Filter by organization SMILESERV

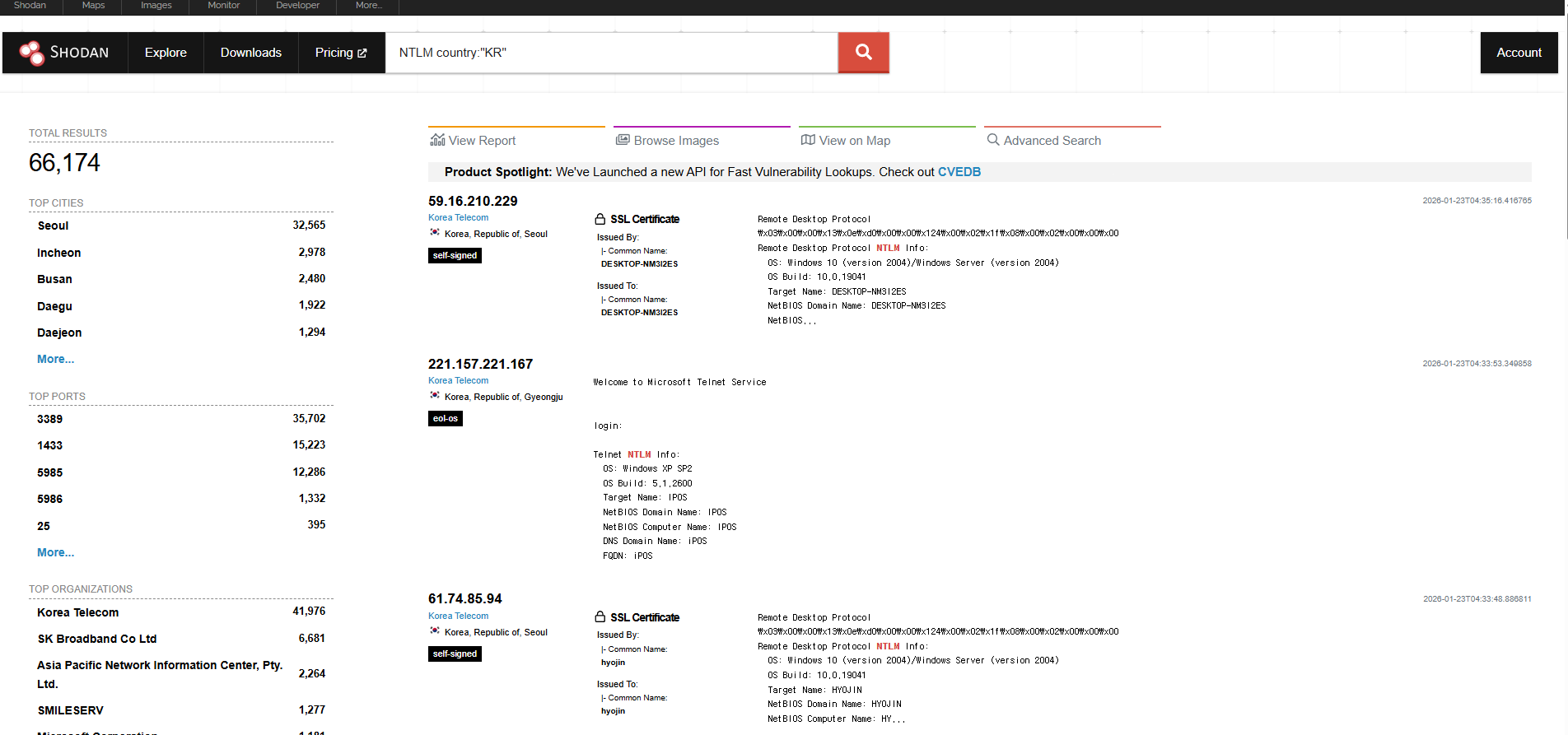(70, 710)
